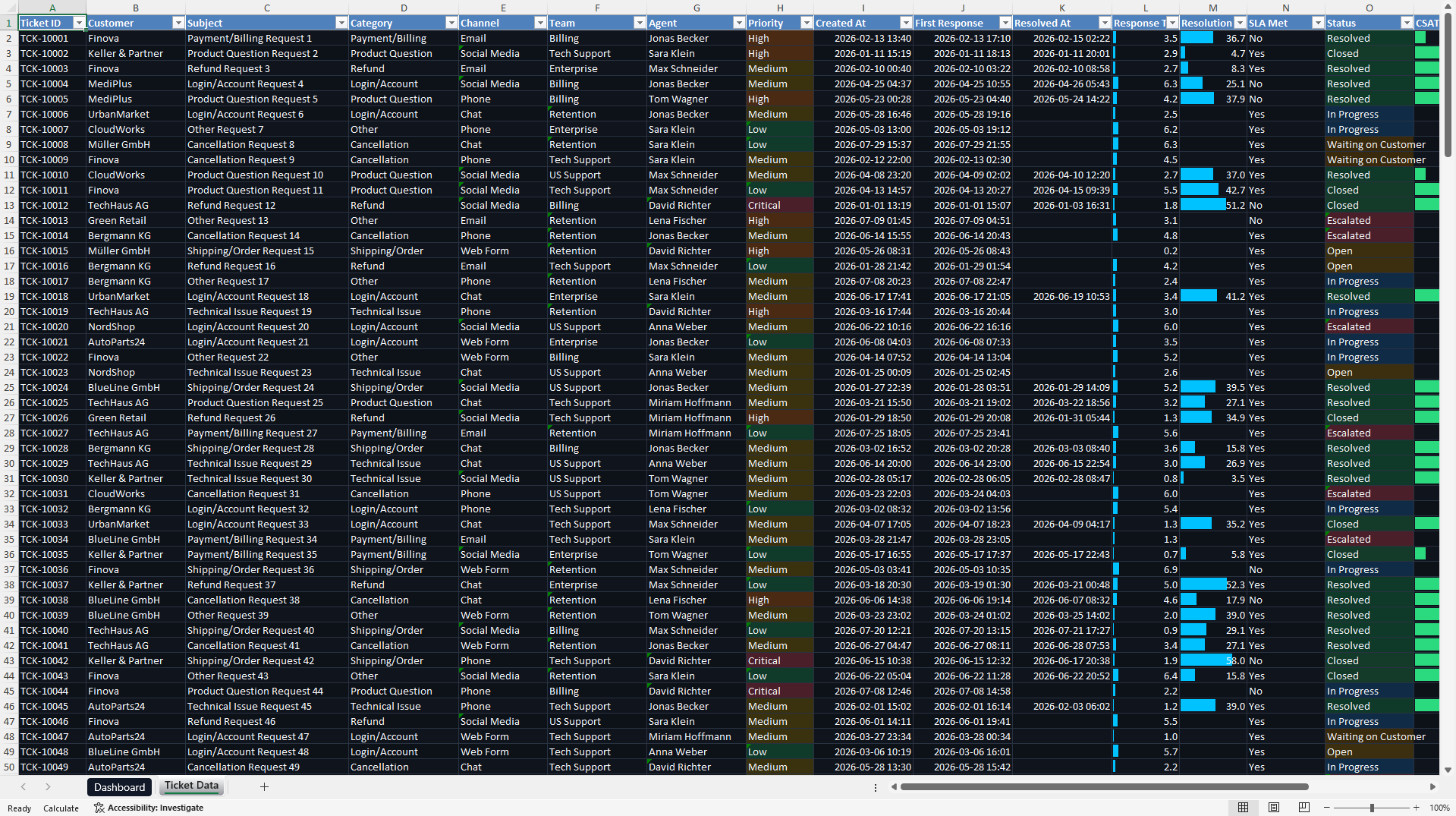Click resolved date 2026-06-19 10:53

pyautogui.click(x=1062, y=296)
